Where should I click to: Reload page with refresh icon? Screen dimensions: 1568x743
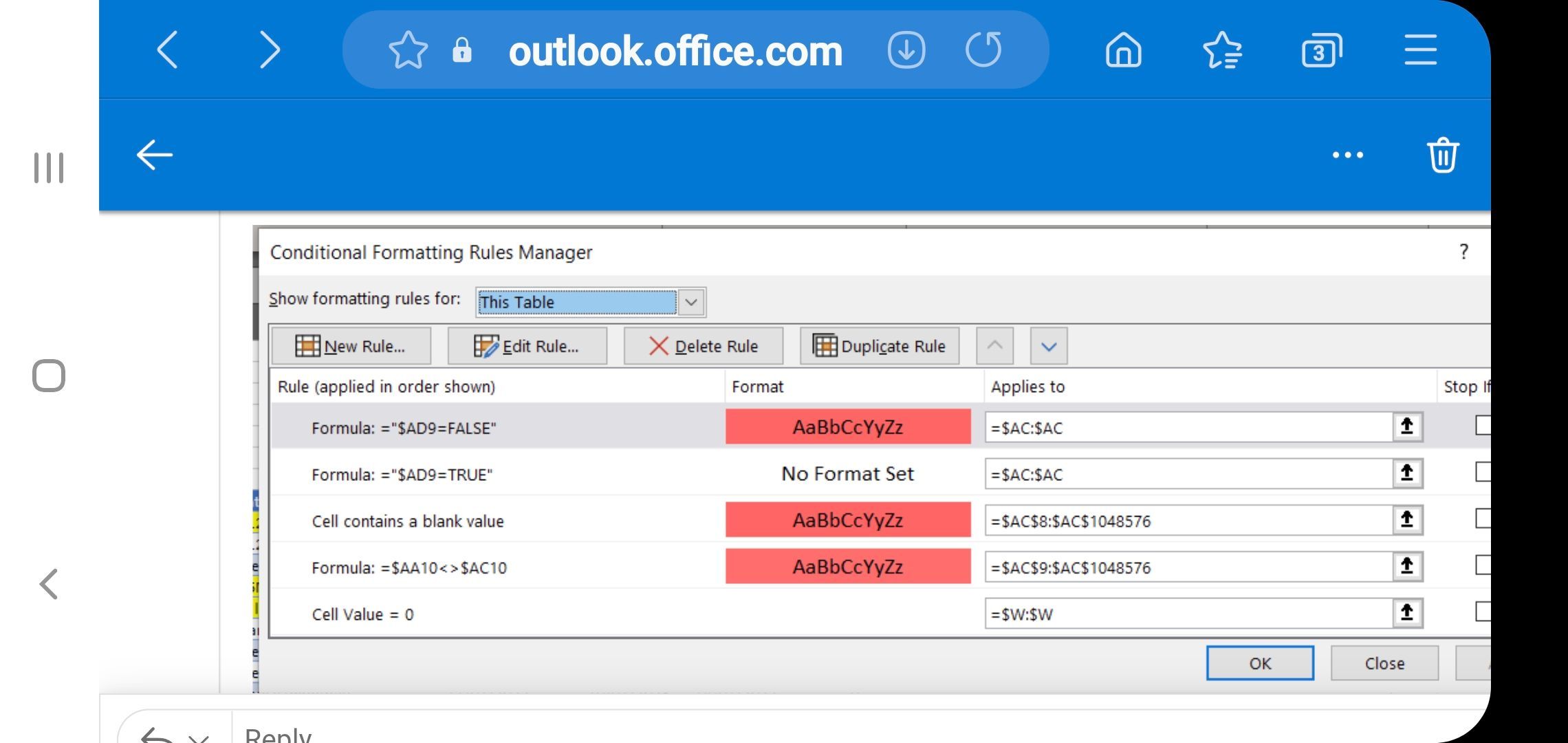tap(983, 50)
